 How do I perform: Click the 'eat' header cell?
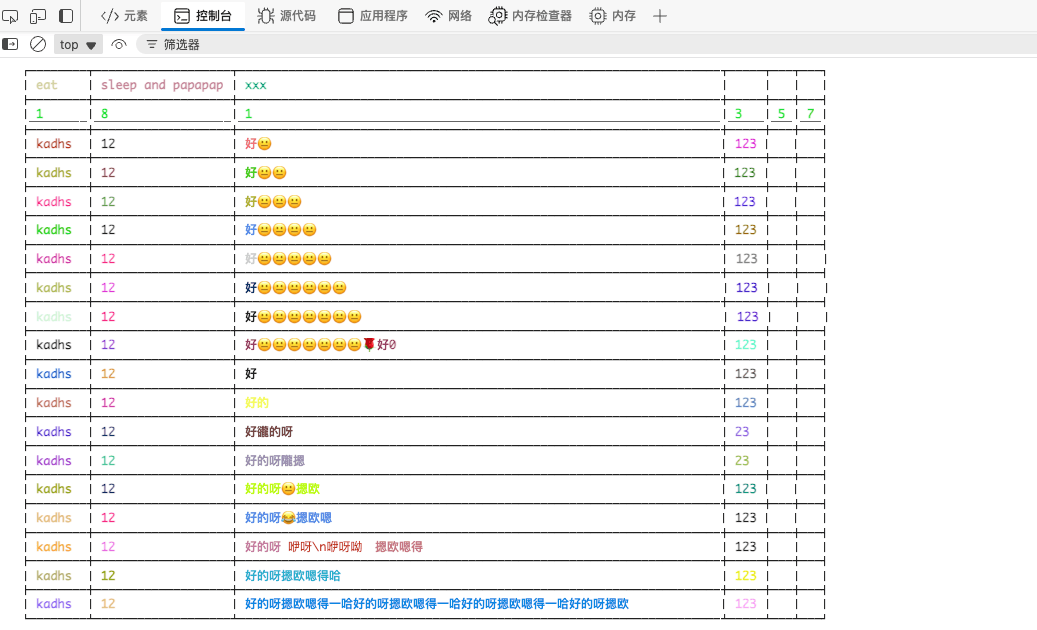[x=46, y=85]
